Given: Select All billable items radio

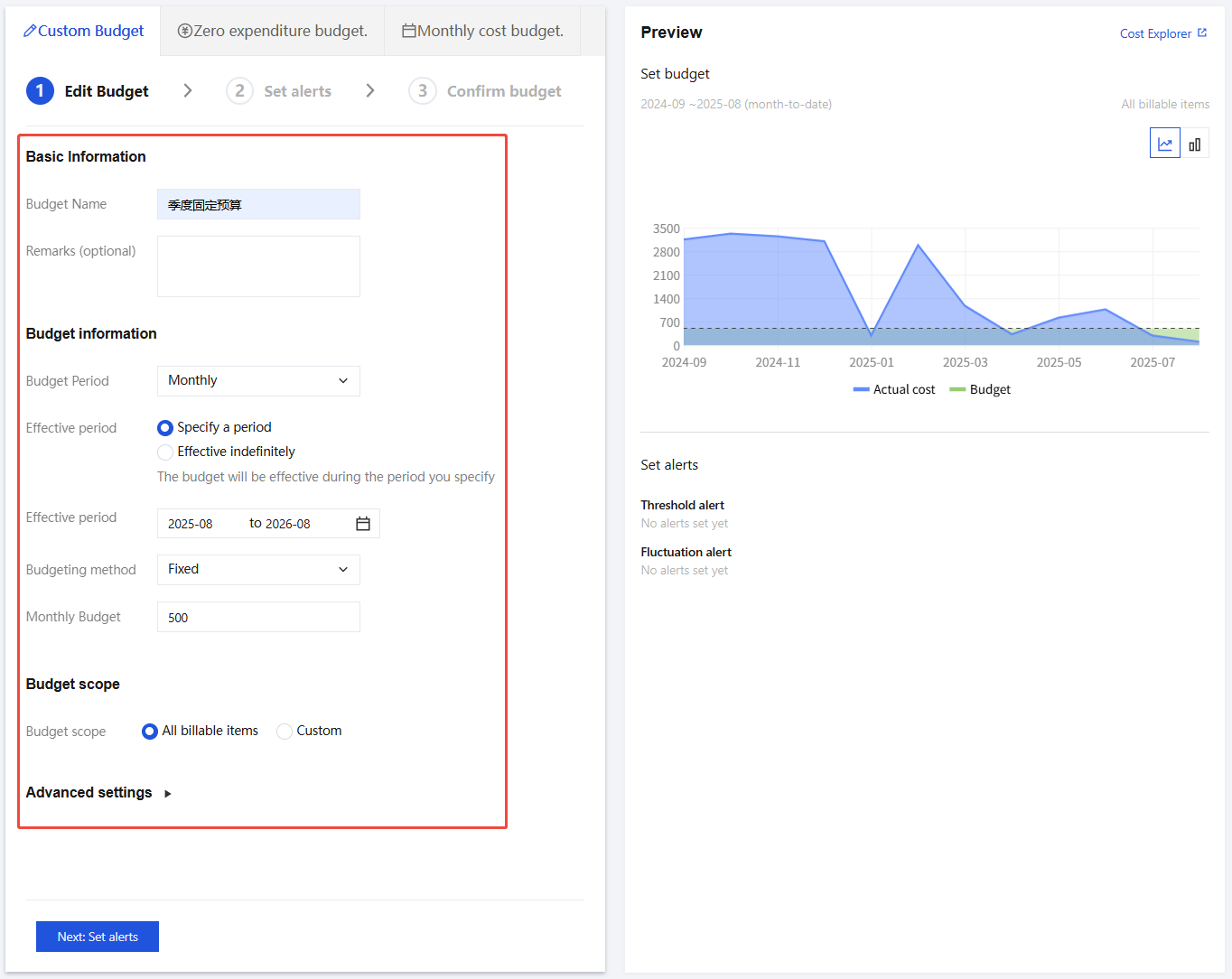Looking at the screenshot, I should pos(150,732).
